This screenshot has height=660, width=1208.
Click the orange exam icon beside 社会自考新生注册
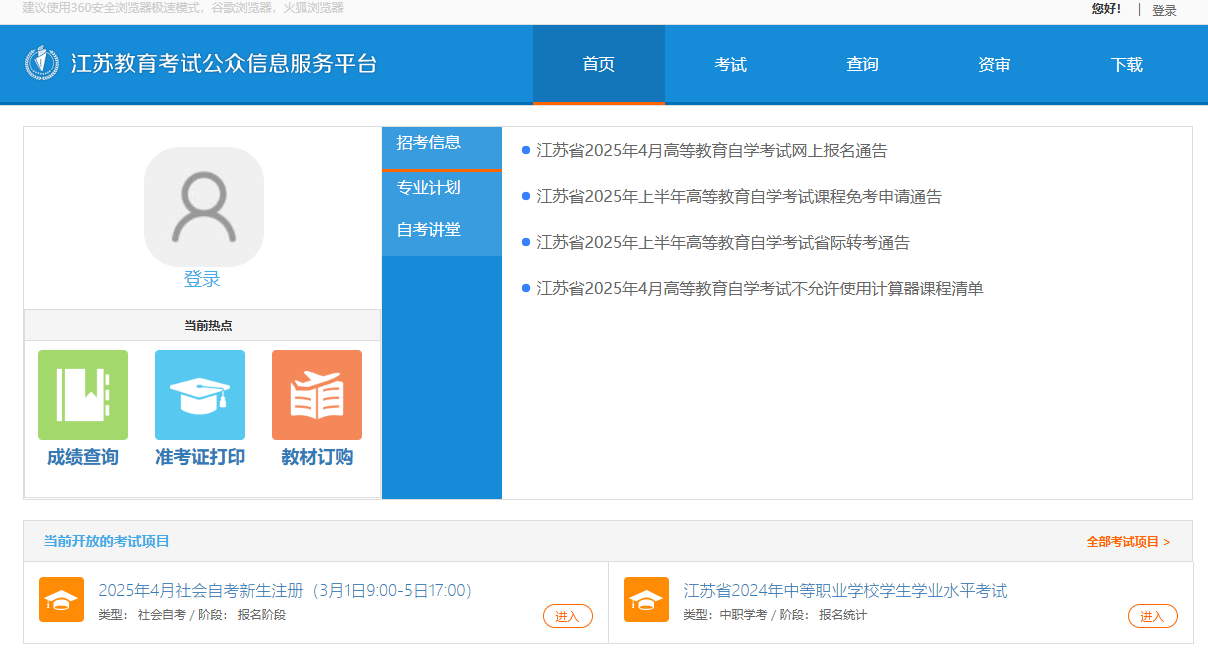[61, 600]
